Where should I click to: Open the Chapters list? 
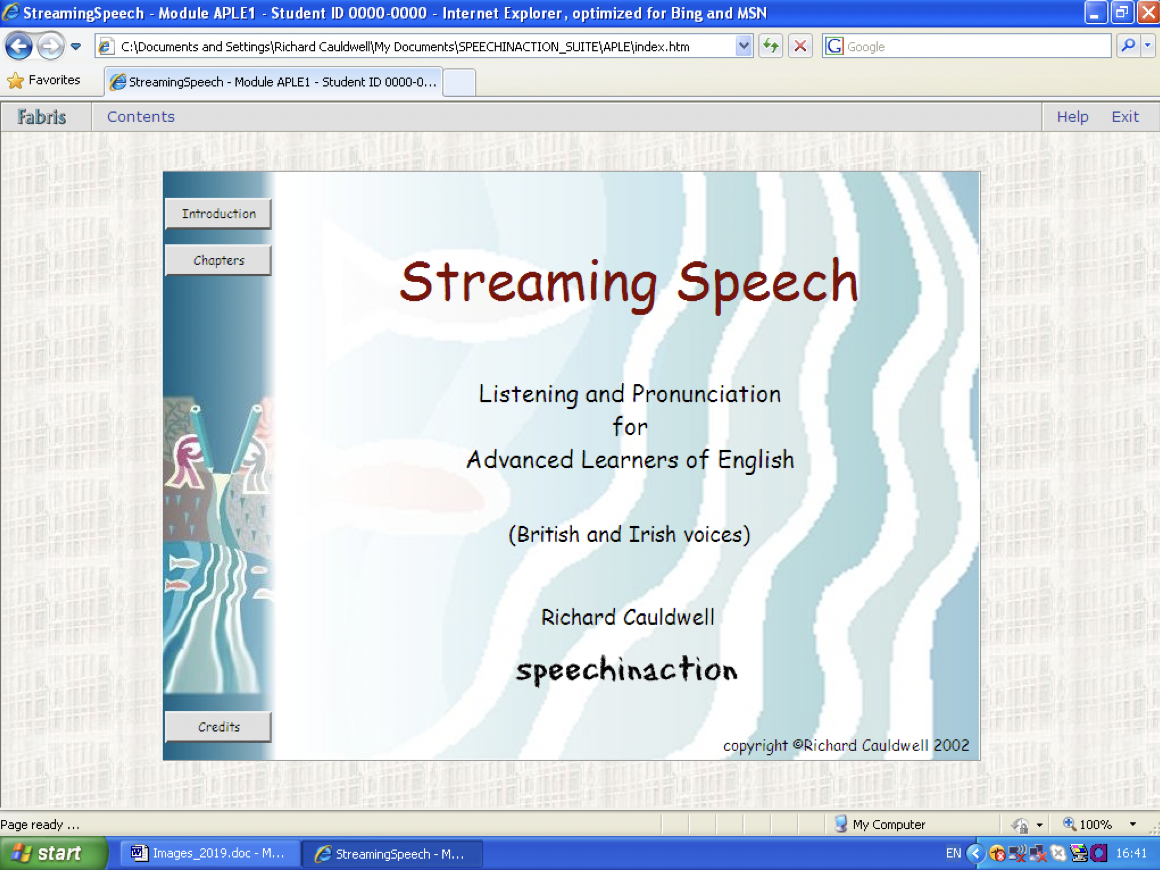click(x=218, y=260)
